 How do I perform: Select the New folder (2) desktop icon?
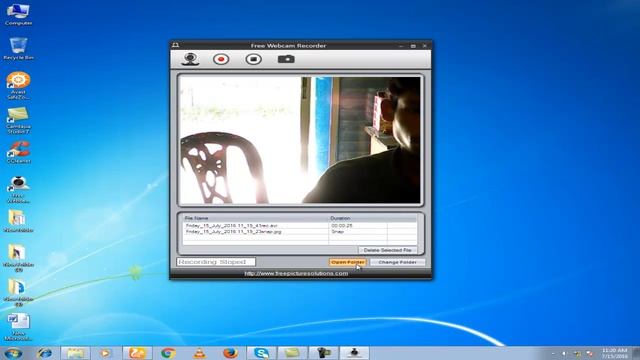pyautogui.click(x=18, y=258)
